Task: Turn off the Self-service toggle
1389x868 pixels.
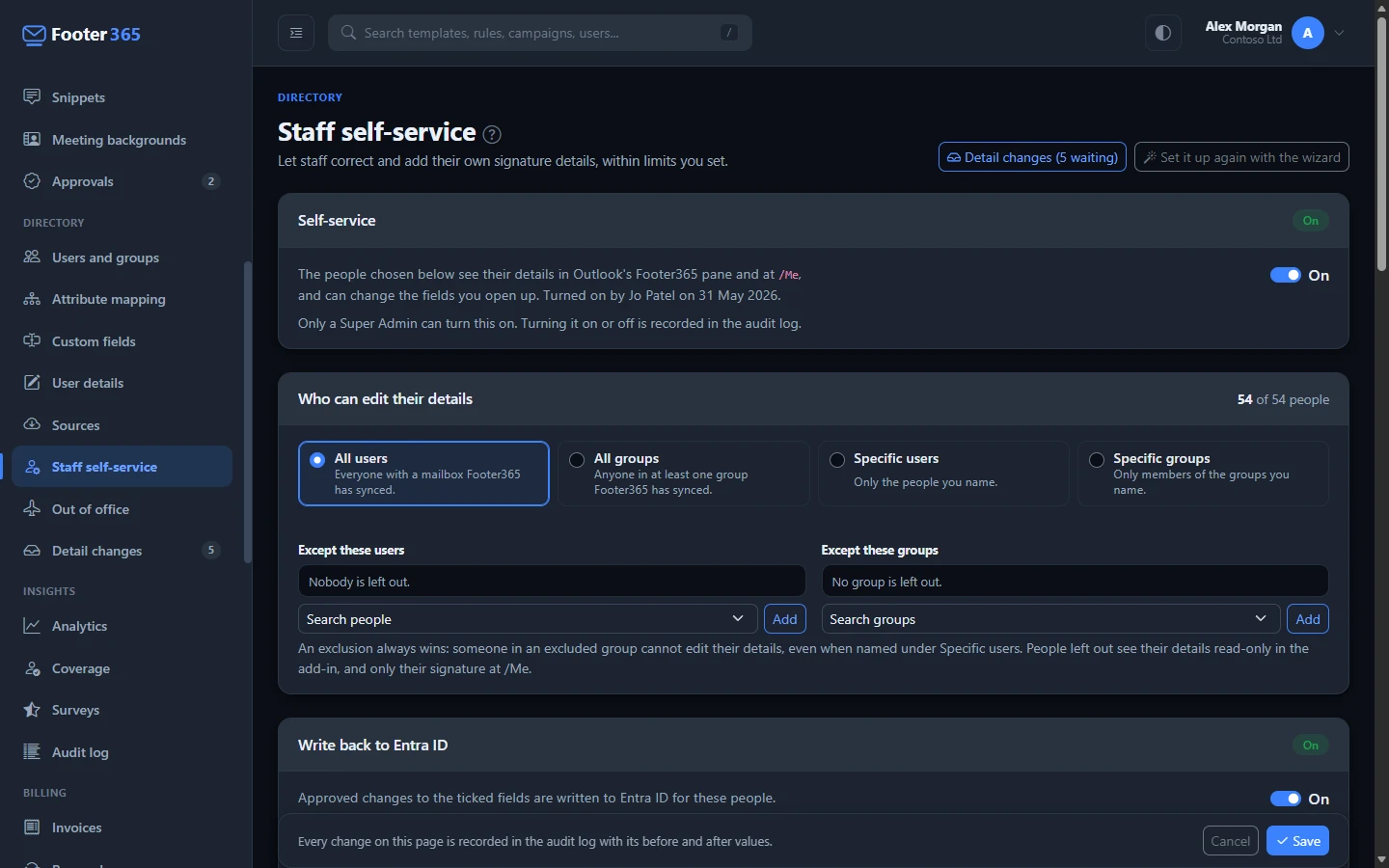Action: pos(1285,275)
